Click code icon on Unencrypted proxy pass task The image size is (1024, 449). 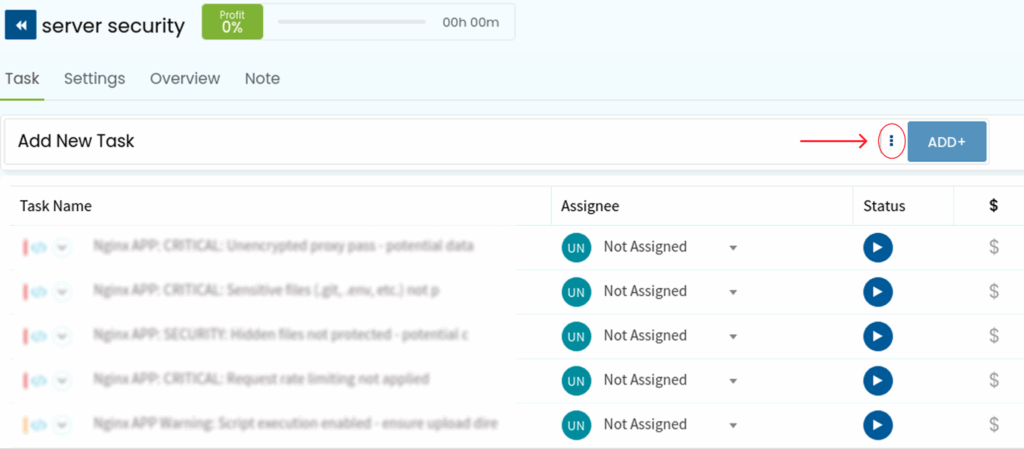point(39,247)
